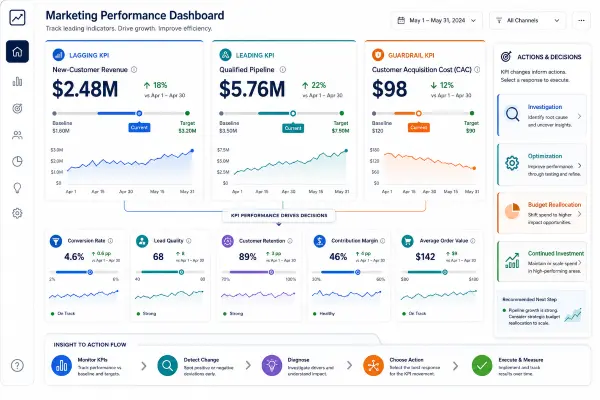The image size is (600, 400).
Task: Click the dashboard logo chart icon
Action: click(x=17, y=18)
